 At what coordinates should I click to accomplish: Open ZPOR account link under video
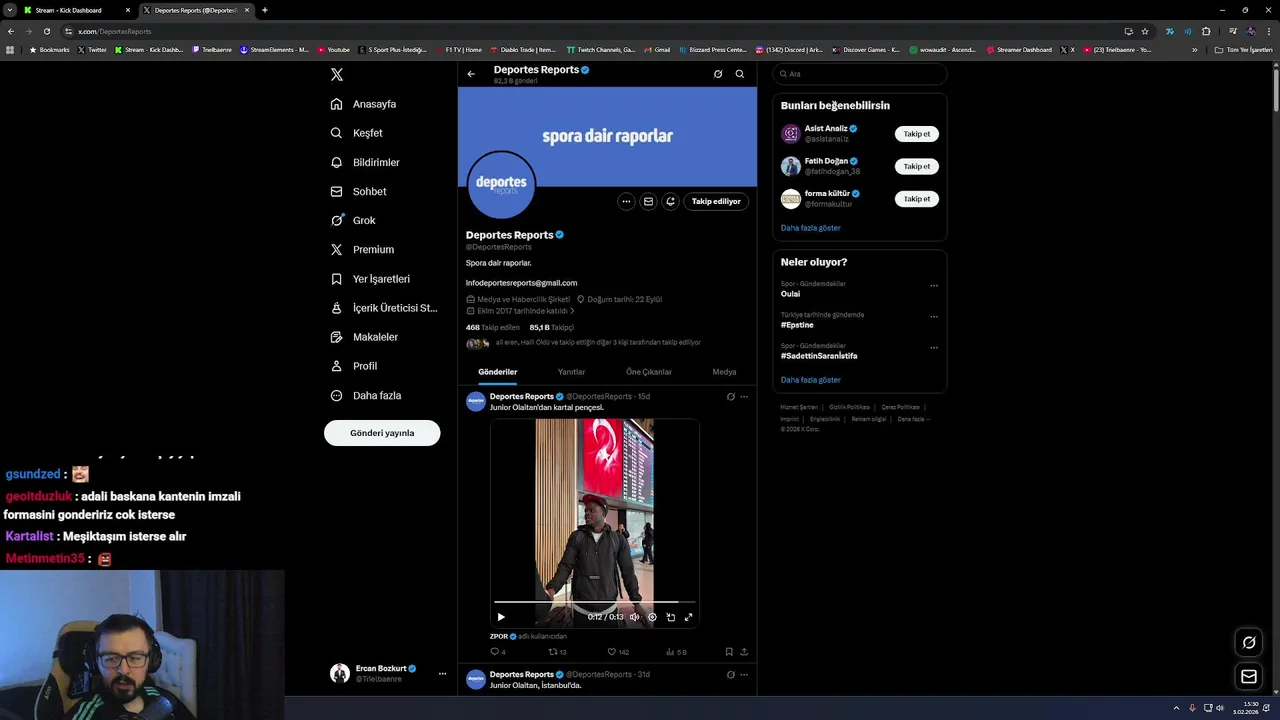click(499, 636)
